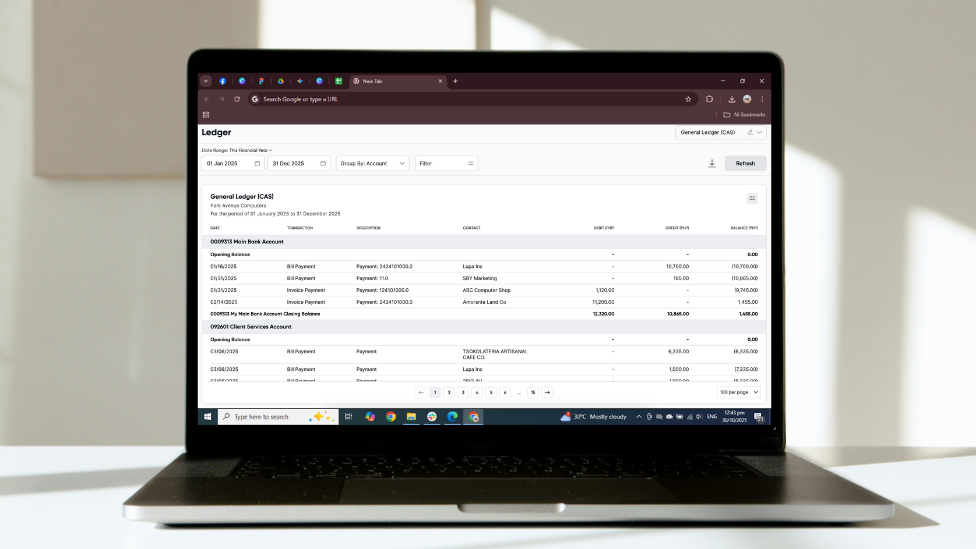This screenshot has width=976, height=549.
Task: Open report column settings icon
Action: [x=752, y=198]
